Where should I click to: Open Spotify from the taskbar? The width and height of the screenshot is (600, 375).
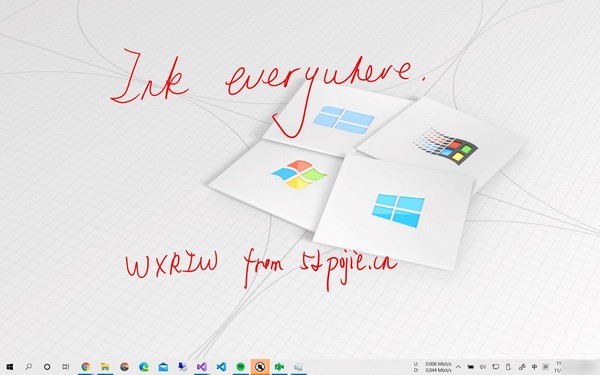(240, 367)
